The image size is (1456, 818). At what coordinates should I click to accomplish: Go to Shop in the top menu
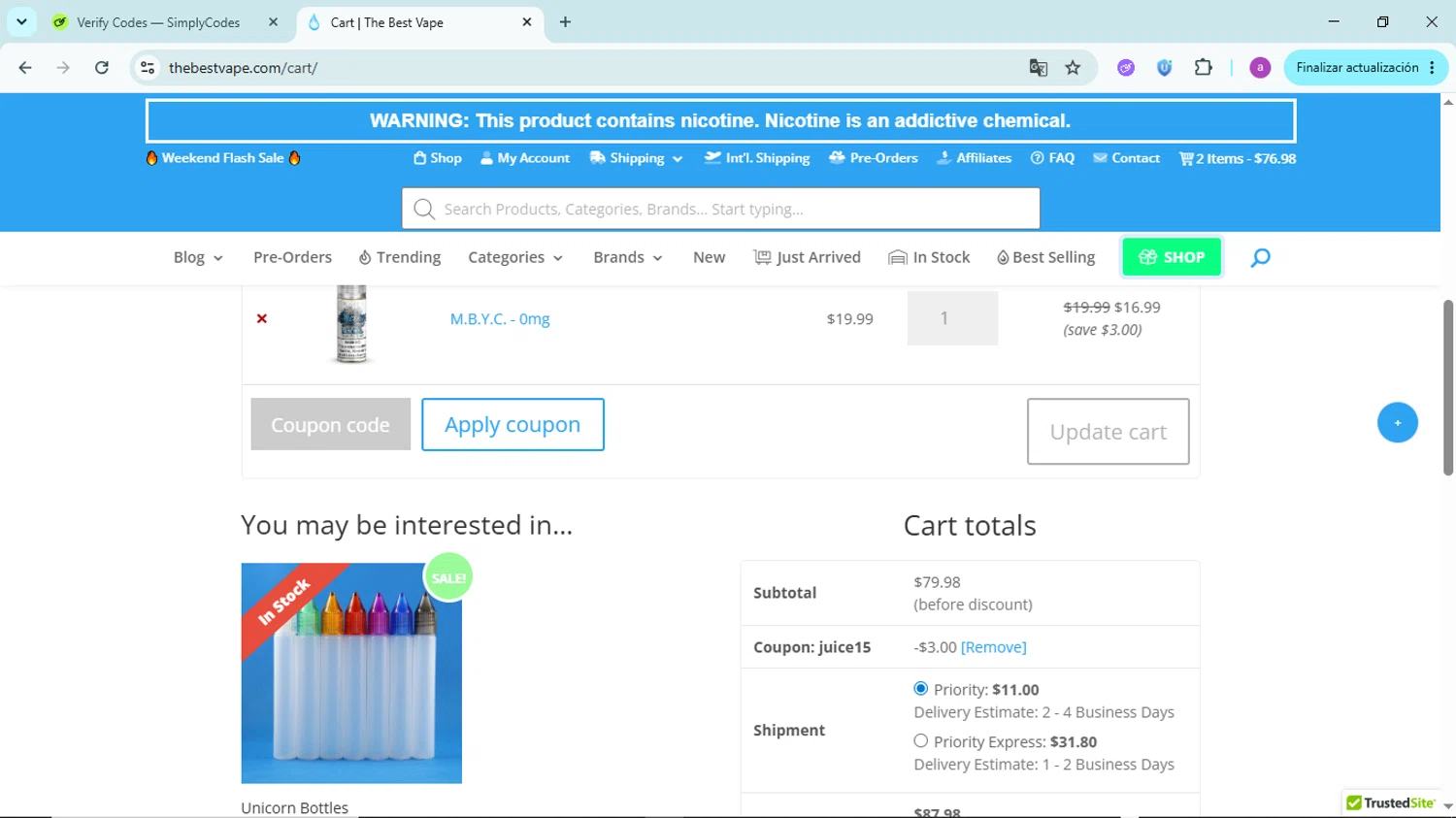pos(438,158)
